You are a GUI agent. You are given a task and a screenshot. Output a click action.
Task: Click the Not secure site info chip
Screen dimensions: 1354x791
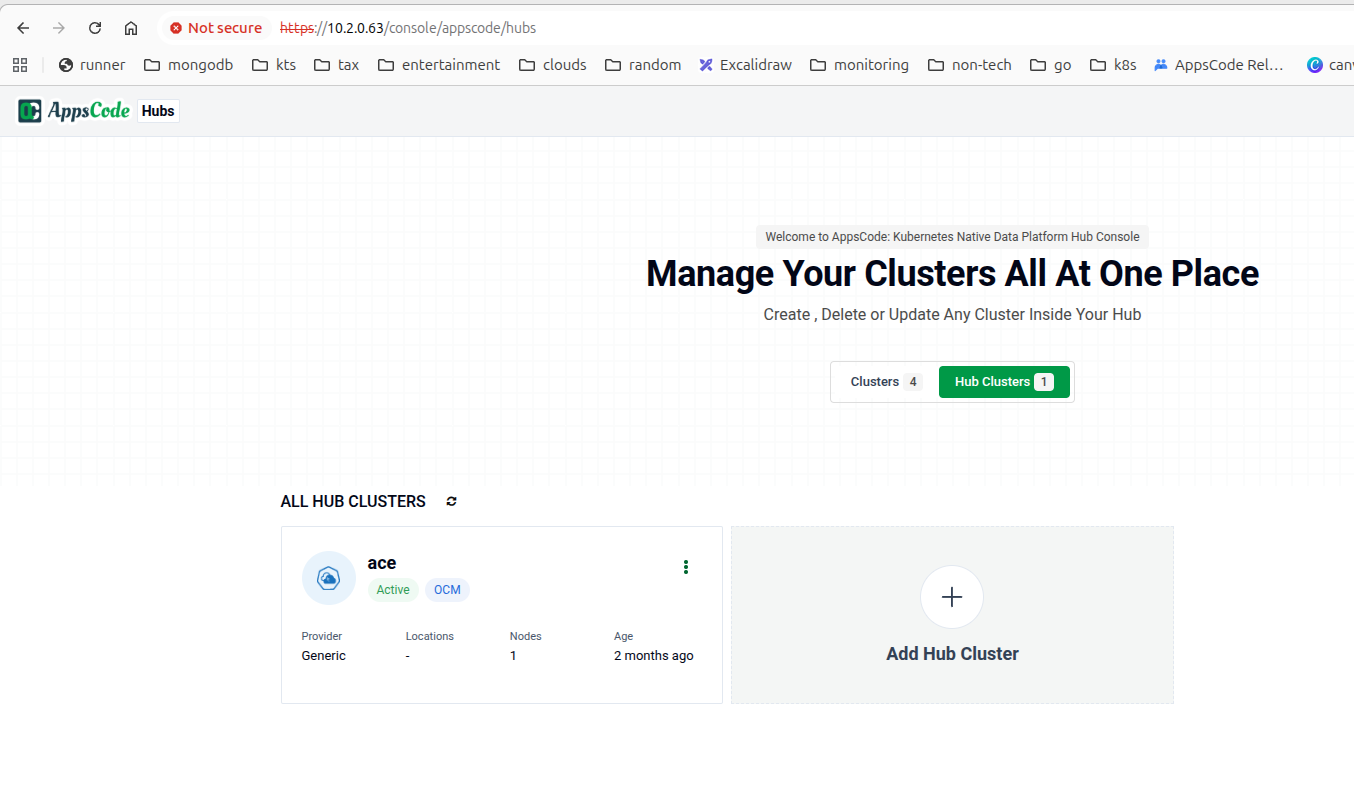click(x=216, y=28)
